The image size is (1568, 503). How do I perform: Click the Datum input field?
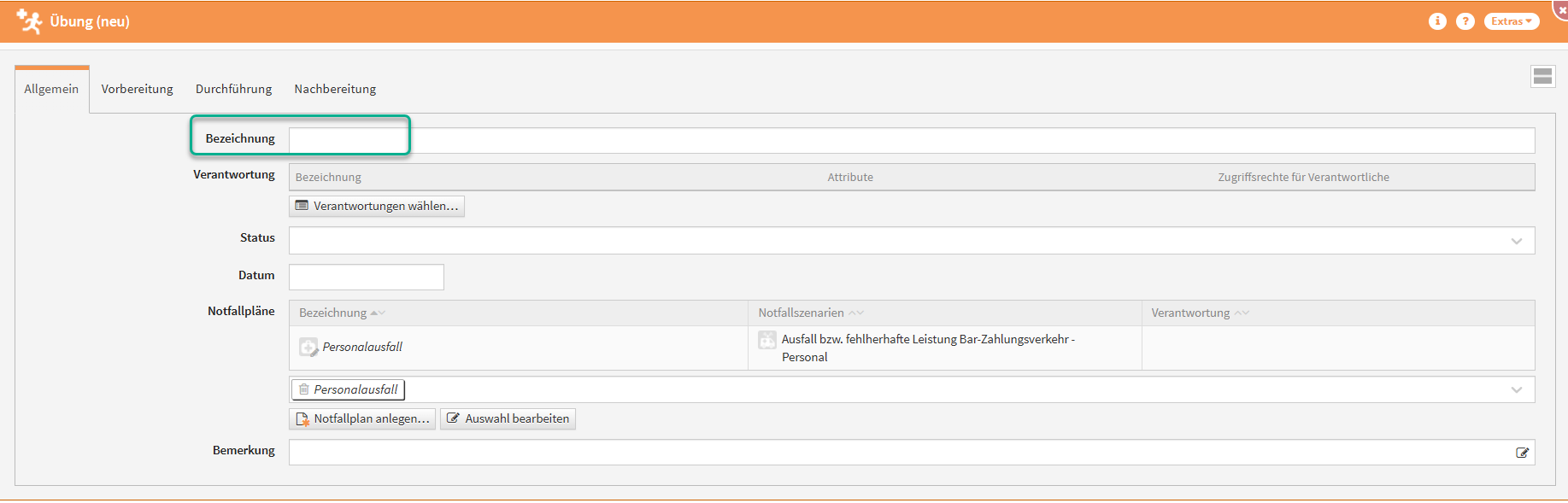367,278
